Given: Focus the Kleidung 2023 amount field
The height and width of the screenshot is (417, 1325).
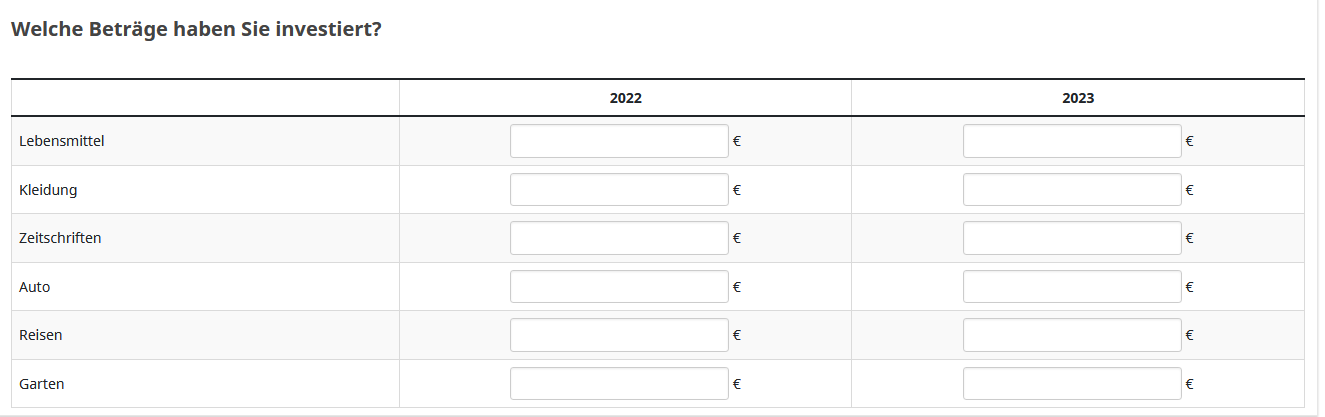Looking at the screenshot, I should [1072, 190].
